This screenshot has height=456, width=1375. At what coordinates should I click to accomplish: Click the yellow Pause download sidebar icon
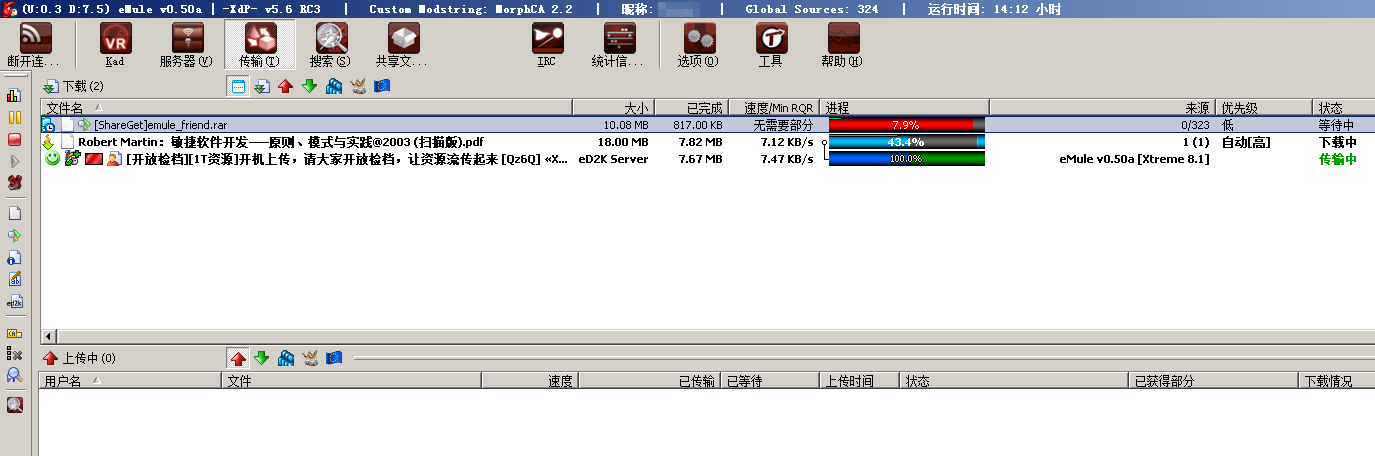(x=14, y=118)
